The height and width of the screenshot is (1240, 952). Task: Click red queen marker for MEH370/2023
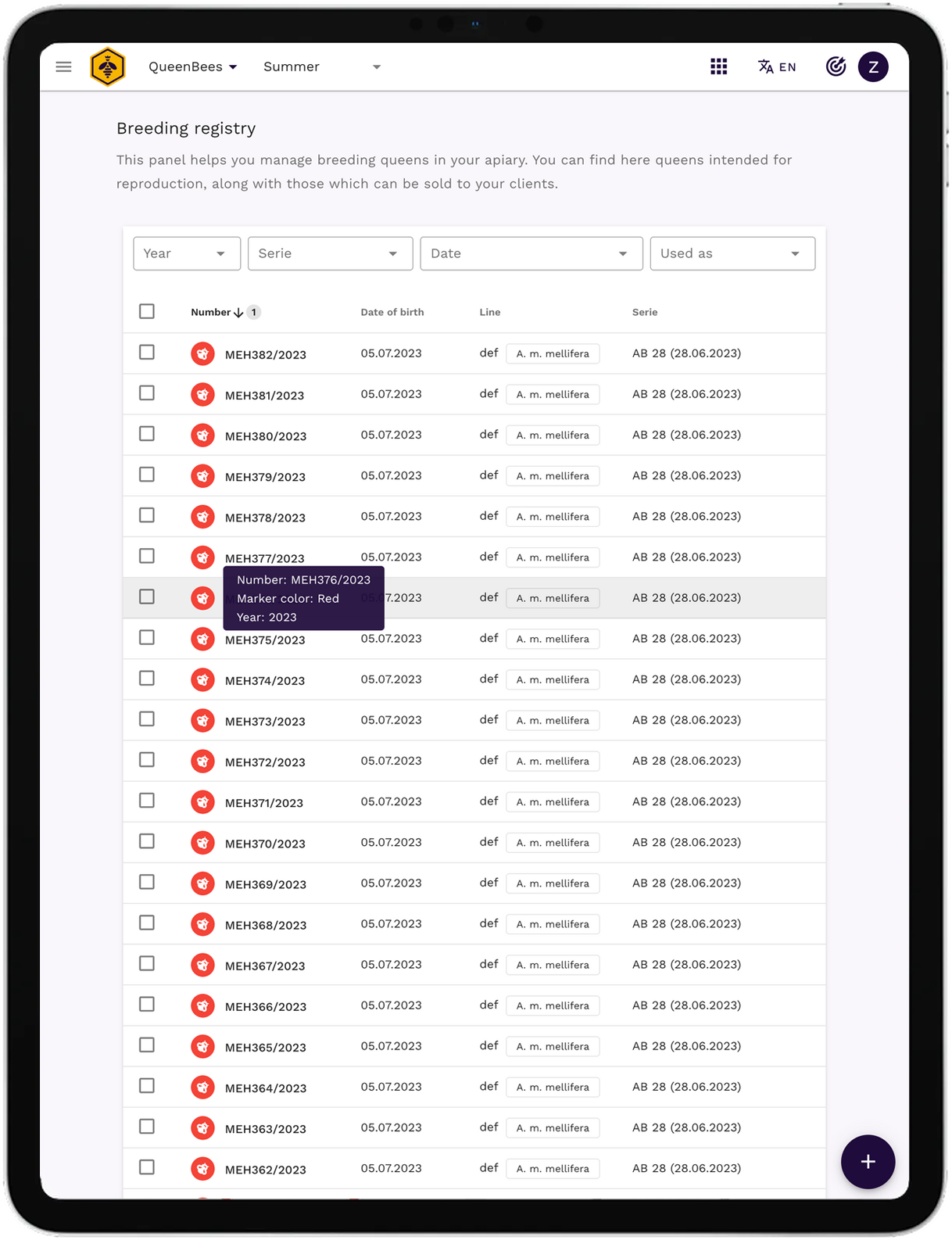tap(202, 843)
